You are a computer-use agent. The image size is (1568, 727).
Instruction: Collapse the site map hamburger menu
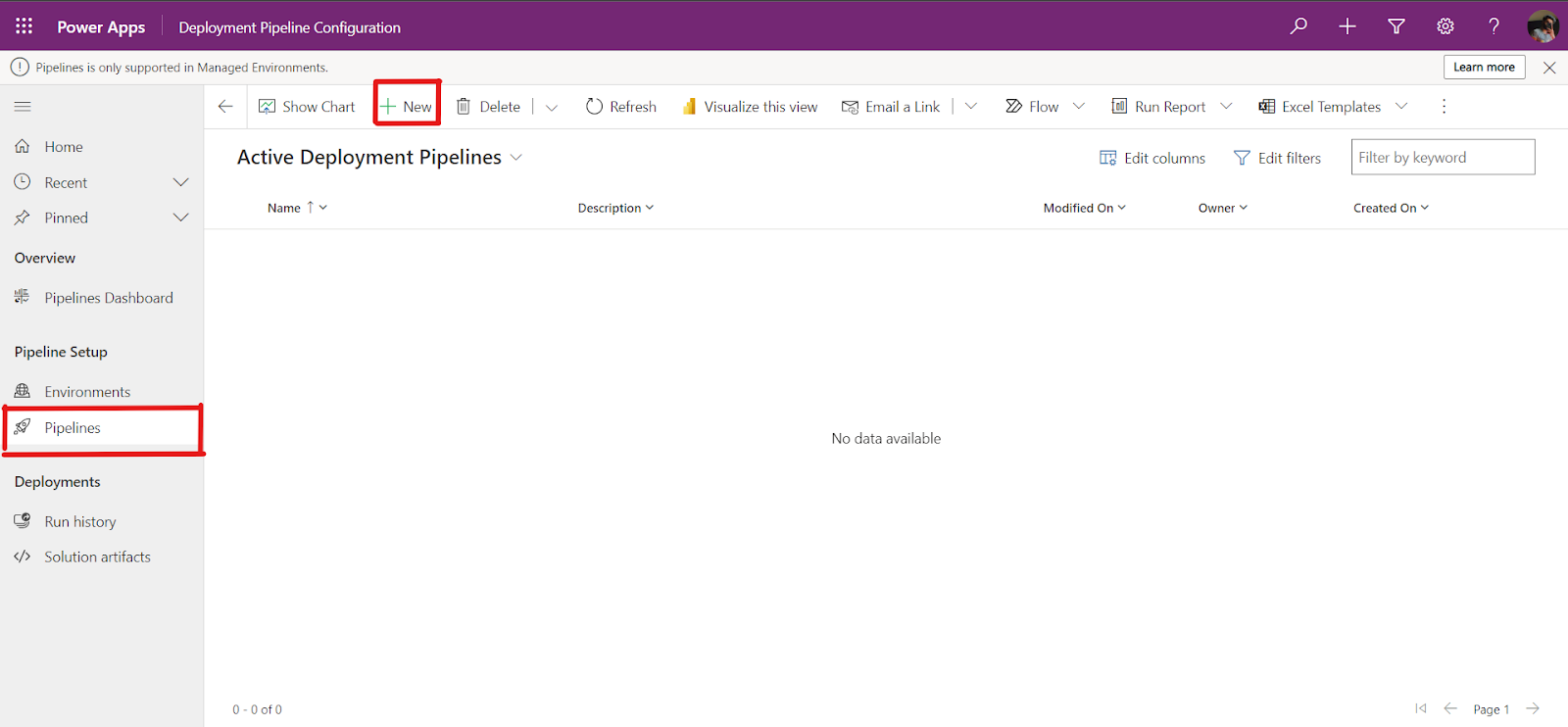[23, 106]
